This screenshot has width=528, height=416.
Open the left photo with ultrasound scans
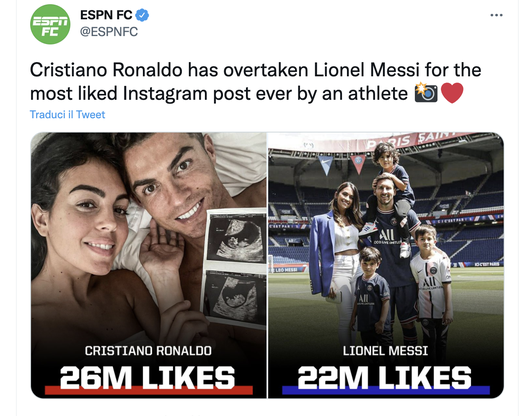click(148, 265)
